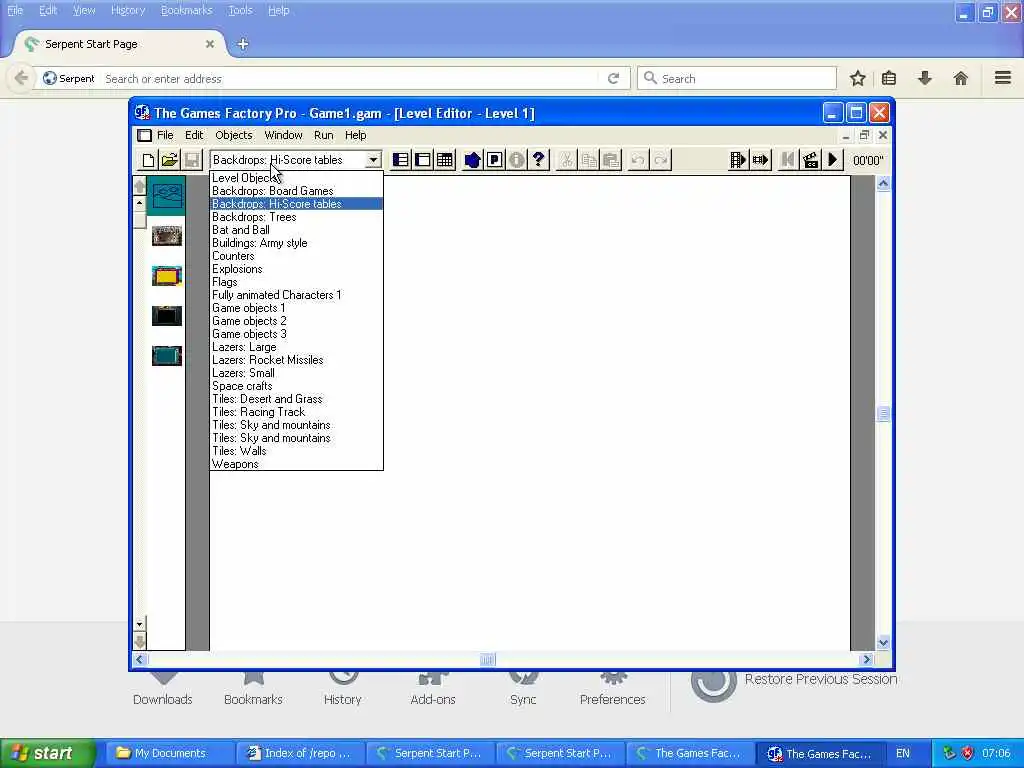Open Games Factory Edit menu
The image size is (1024, 768).
tap(194, 135)
